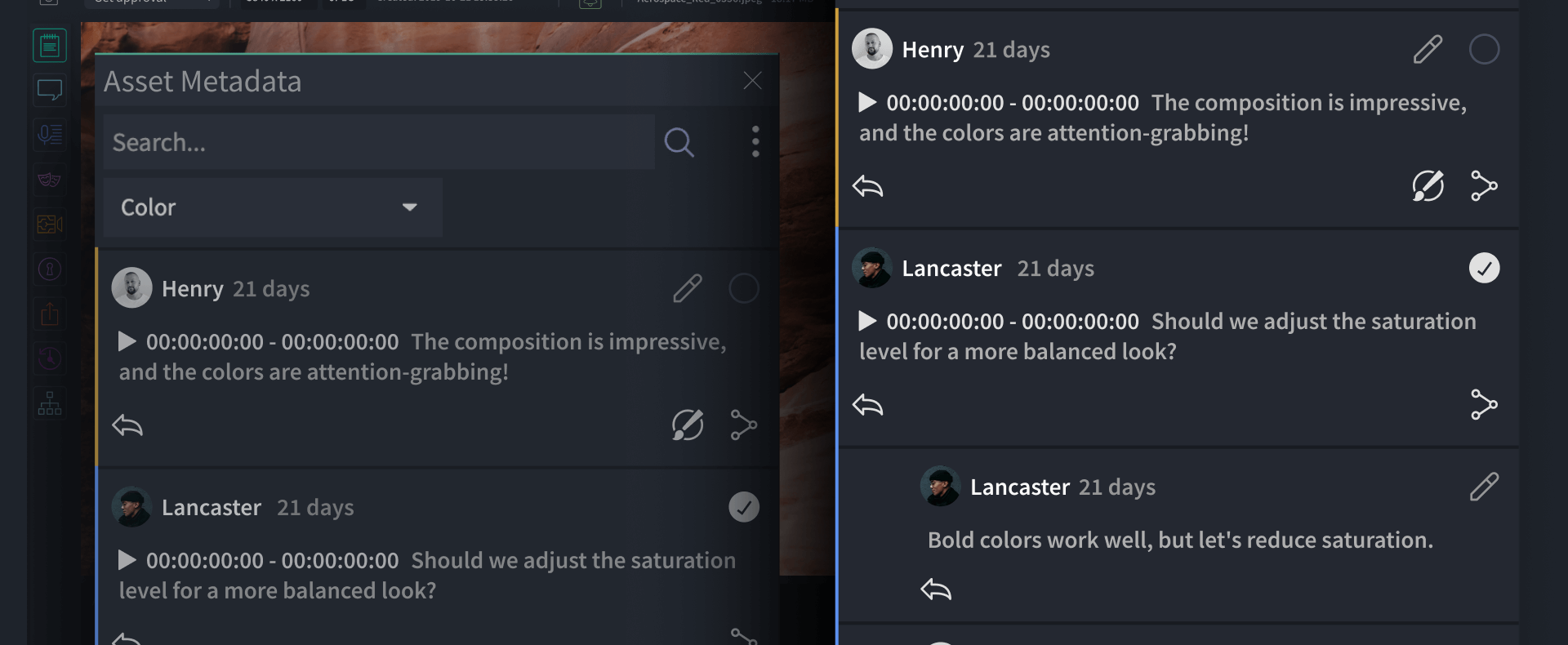Open the comments speech-bubble sidebar icon
The width and height of the screenshot is (1568, 645).
(x=50, y=90)
